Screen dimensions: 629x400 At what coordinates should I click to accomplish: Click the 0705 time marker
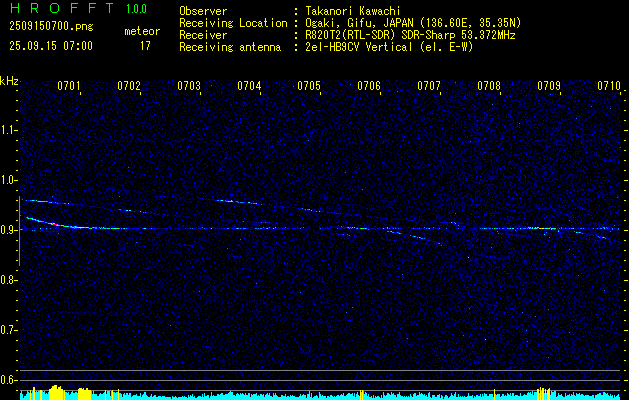click(309, 87)
